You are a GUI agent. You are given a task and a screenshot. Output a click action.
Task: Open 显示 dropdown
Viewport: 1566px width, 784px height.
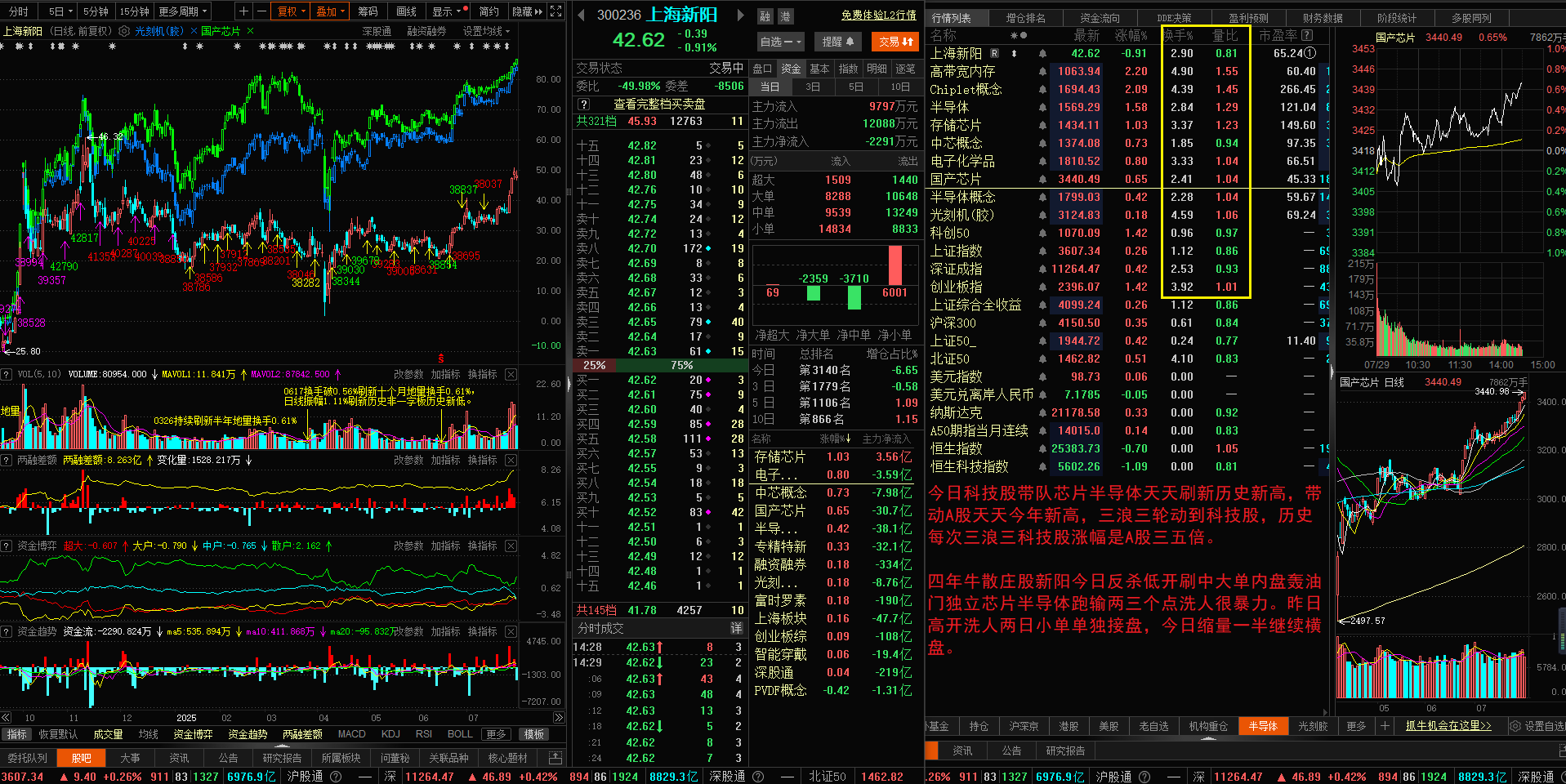click(449, 11)
